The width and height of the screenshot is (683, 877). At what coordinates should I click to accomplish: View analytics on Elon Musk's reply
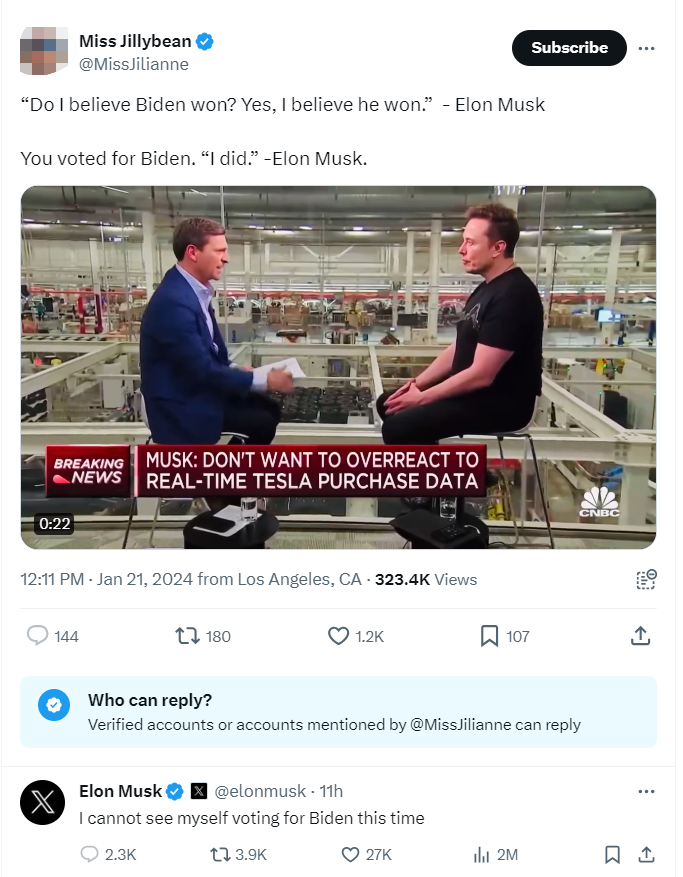(x=481, y=854)
